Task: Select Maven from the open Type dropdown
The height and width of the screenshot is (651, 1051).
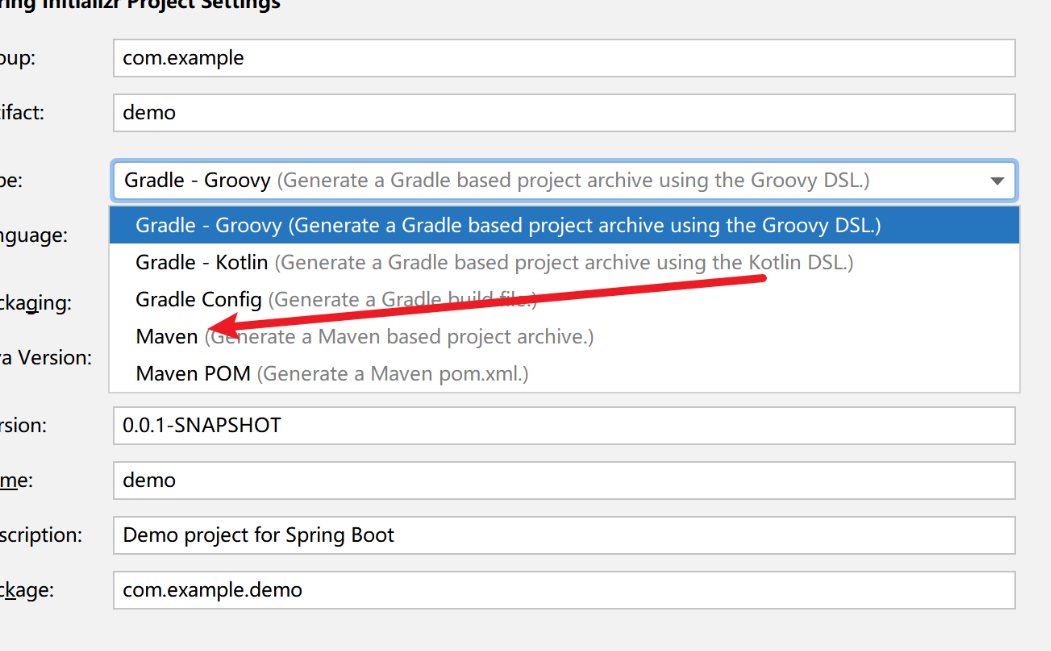Action: (x=166, y=336)
